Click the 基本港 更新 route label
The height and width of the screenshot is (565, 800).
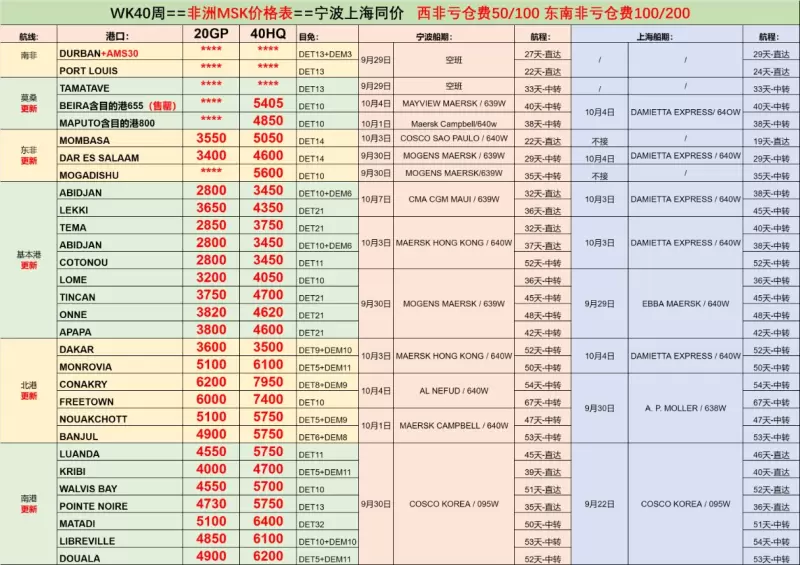pyautogui.click(x=29, y=260)
